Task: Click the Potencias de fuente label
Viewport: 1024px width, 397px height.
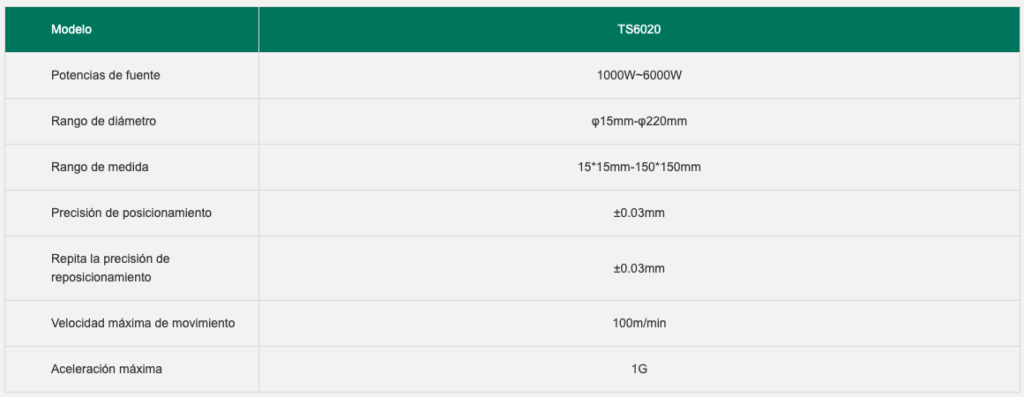Action: point(106,75)
